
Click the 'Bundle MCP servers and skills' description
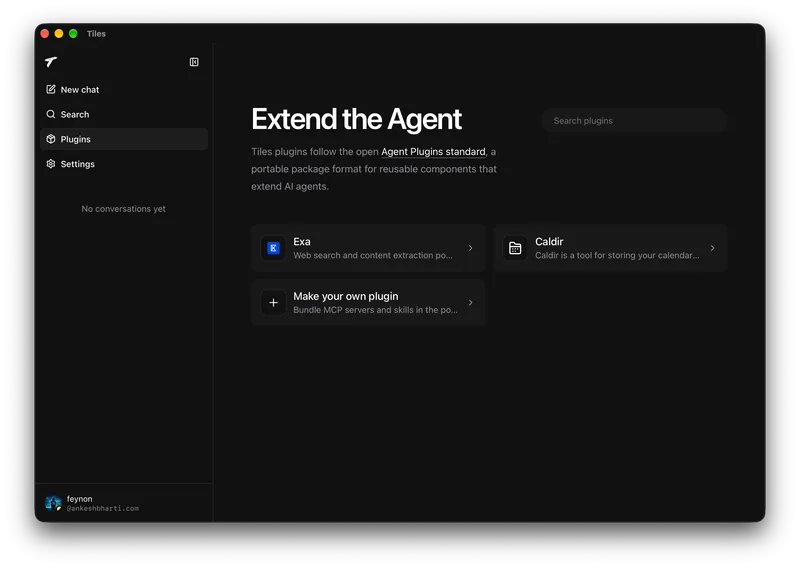coord(375,310)
